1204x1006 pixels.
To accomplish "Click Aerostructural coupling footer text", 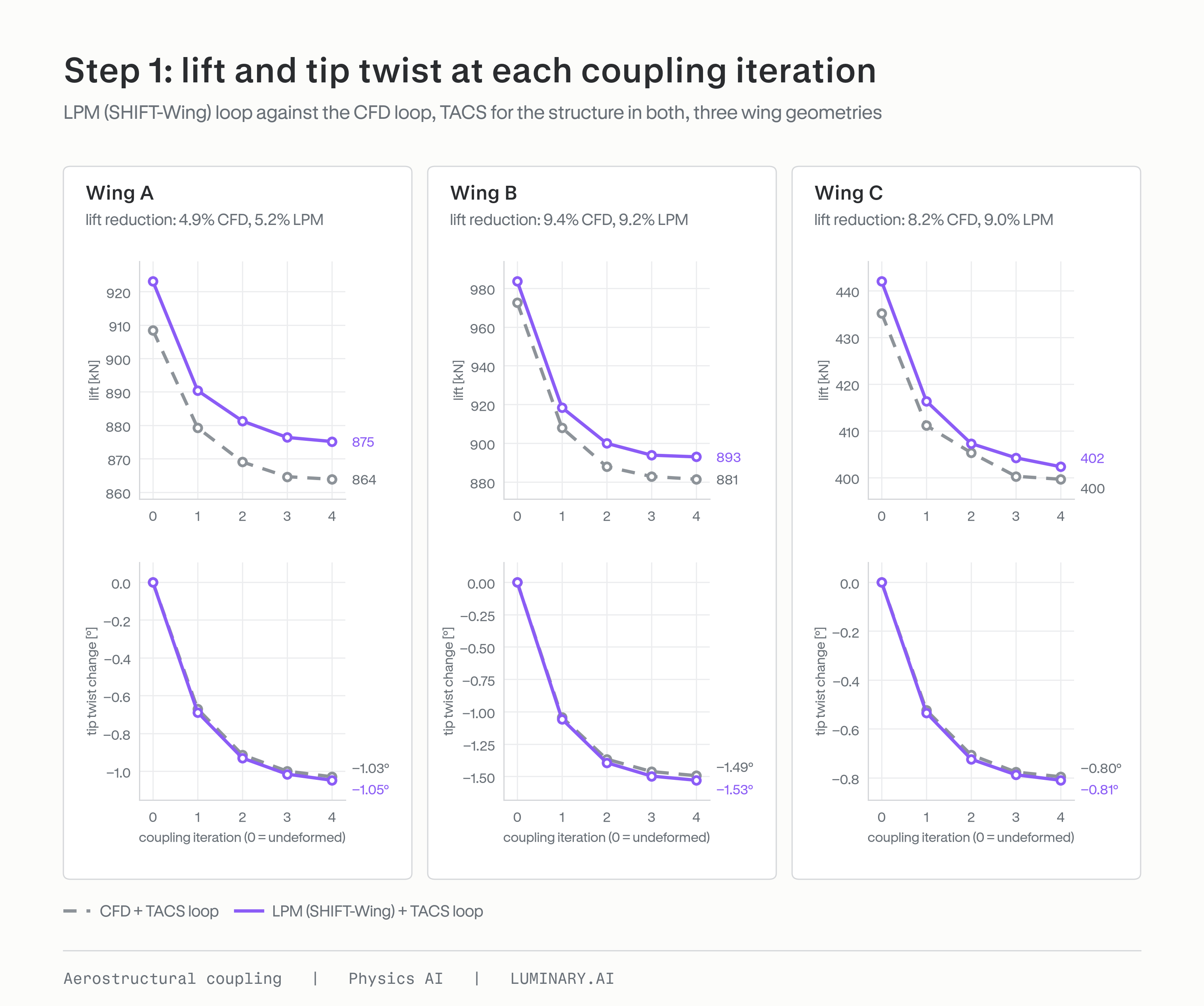I will click(x=173, y=979).
